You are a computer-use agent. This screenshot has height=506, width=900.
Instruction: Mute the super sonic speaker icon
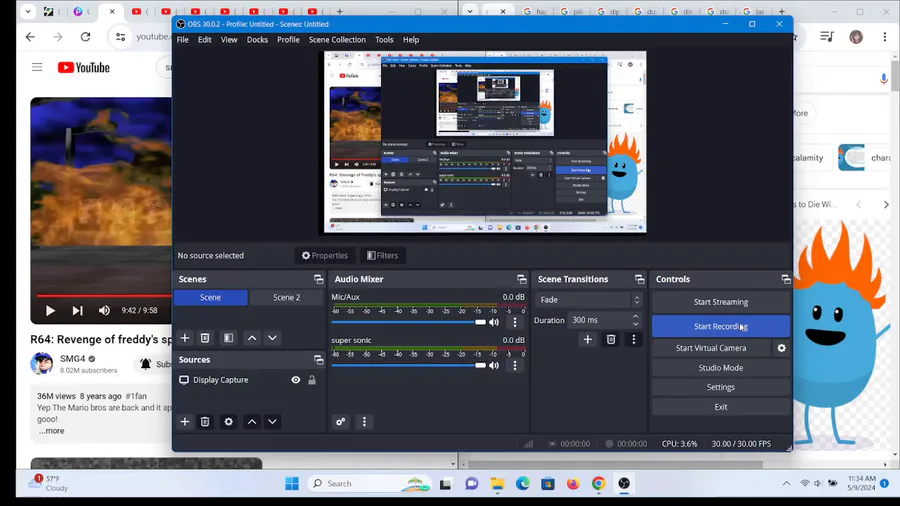(494, 365)
